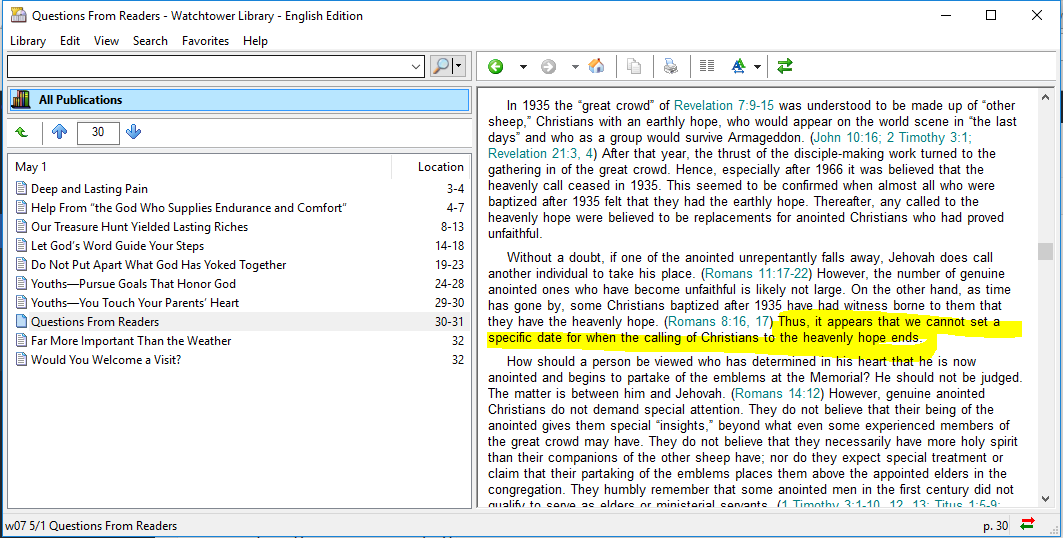This screenshot has height=538, width=1063.
Task: Click the green Back navigation arrow
Action: point(496,66)
